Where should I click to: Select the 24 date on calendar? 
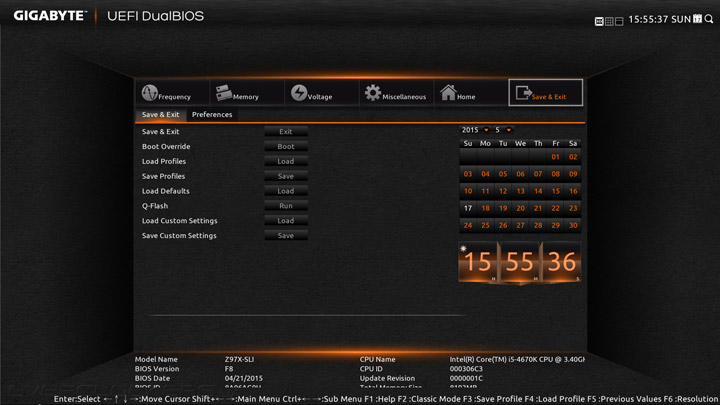coord(468,225)
